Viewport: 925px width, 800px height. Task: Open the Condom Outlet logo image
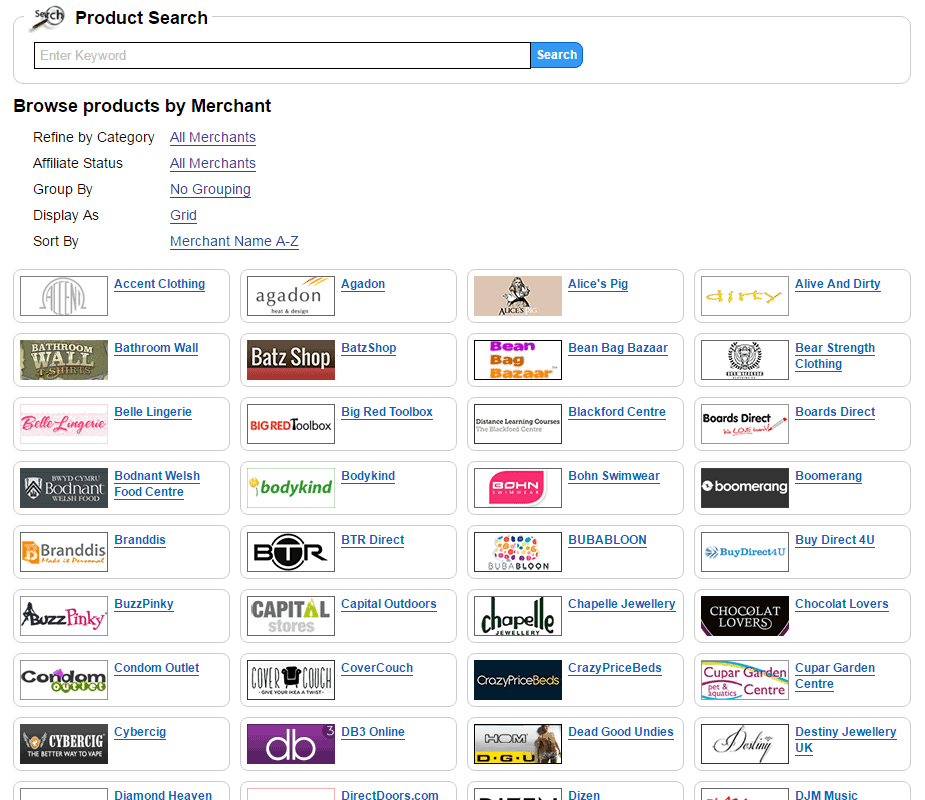click(64, 680)
